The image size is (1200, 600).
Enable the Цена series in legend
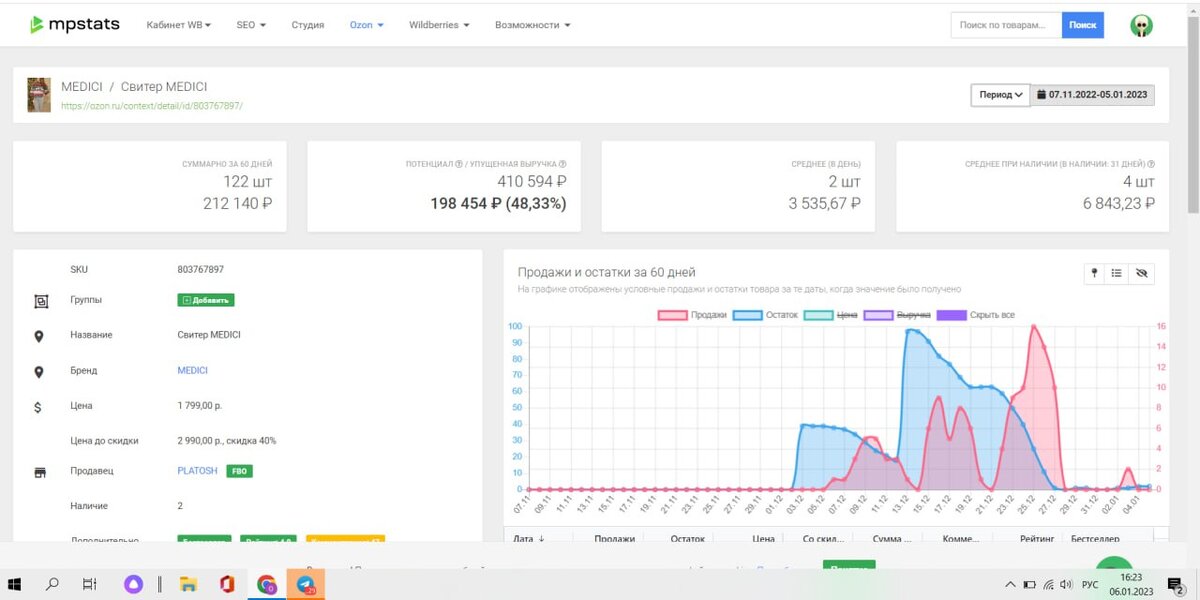(x=831, y=315)
